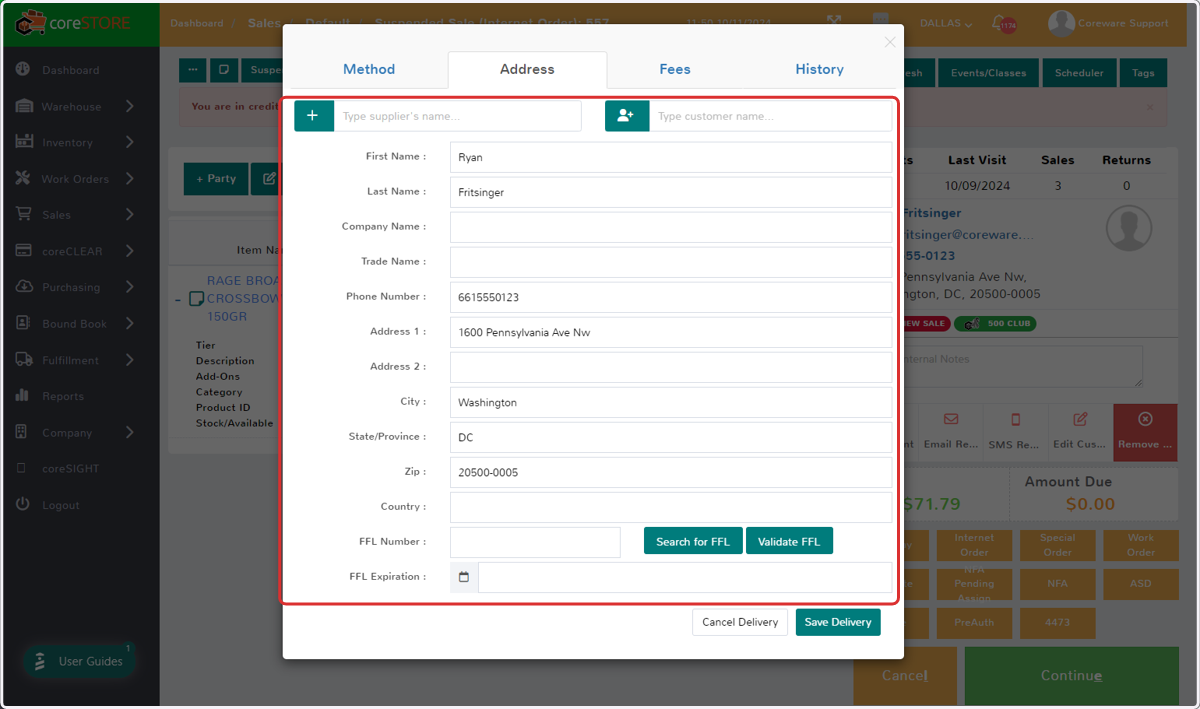Image resolution: width=1200 pixels, height=709 pixels.
Task: Click the plus add supplier icon
Action: tap(313, 116)
